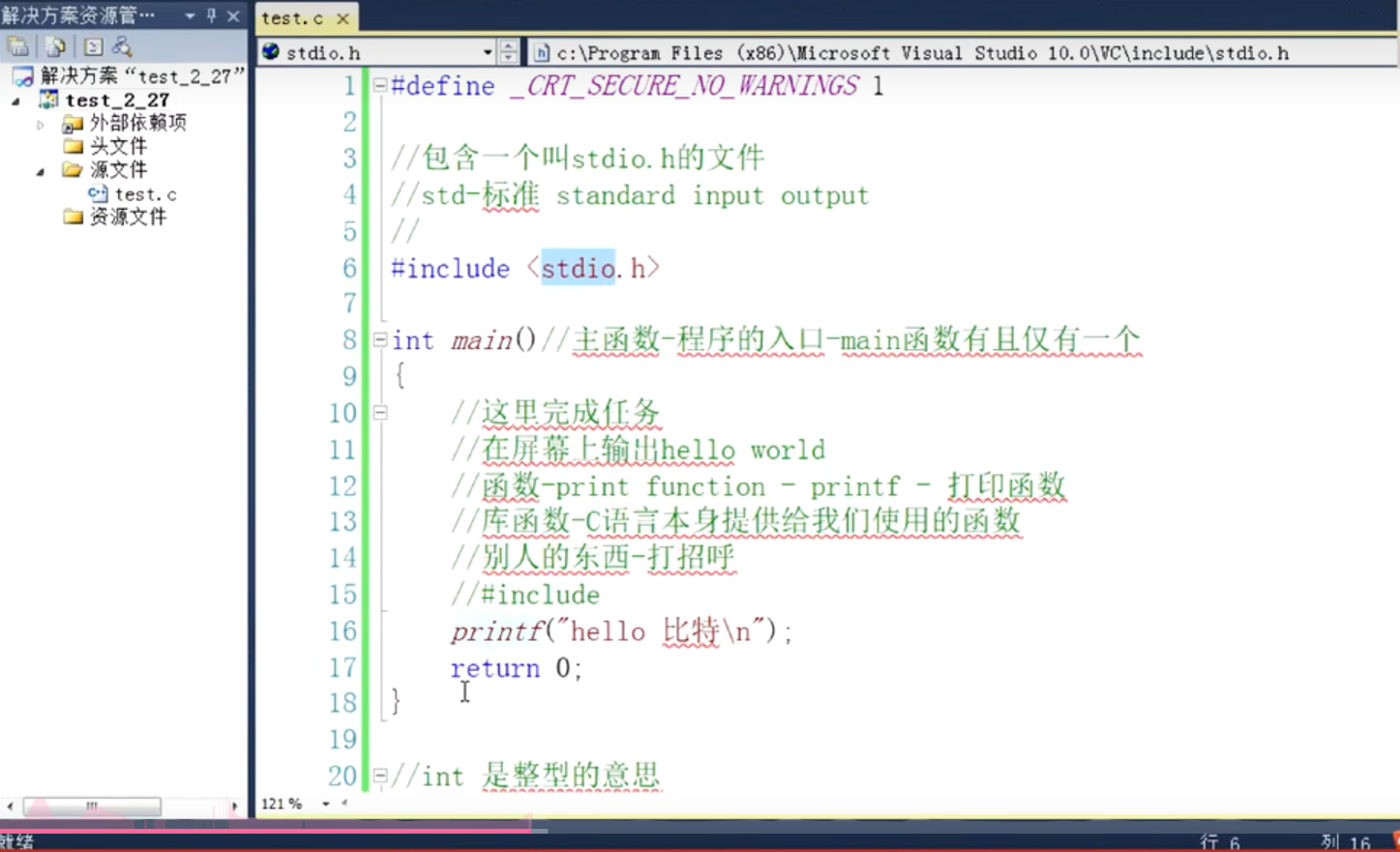Click the project icon beside test_2_27
This screenshot has height=852, width=1400.
click(x=48, y=100)
